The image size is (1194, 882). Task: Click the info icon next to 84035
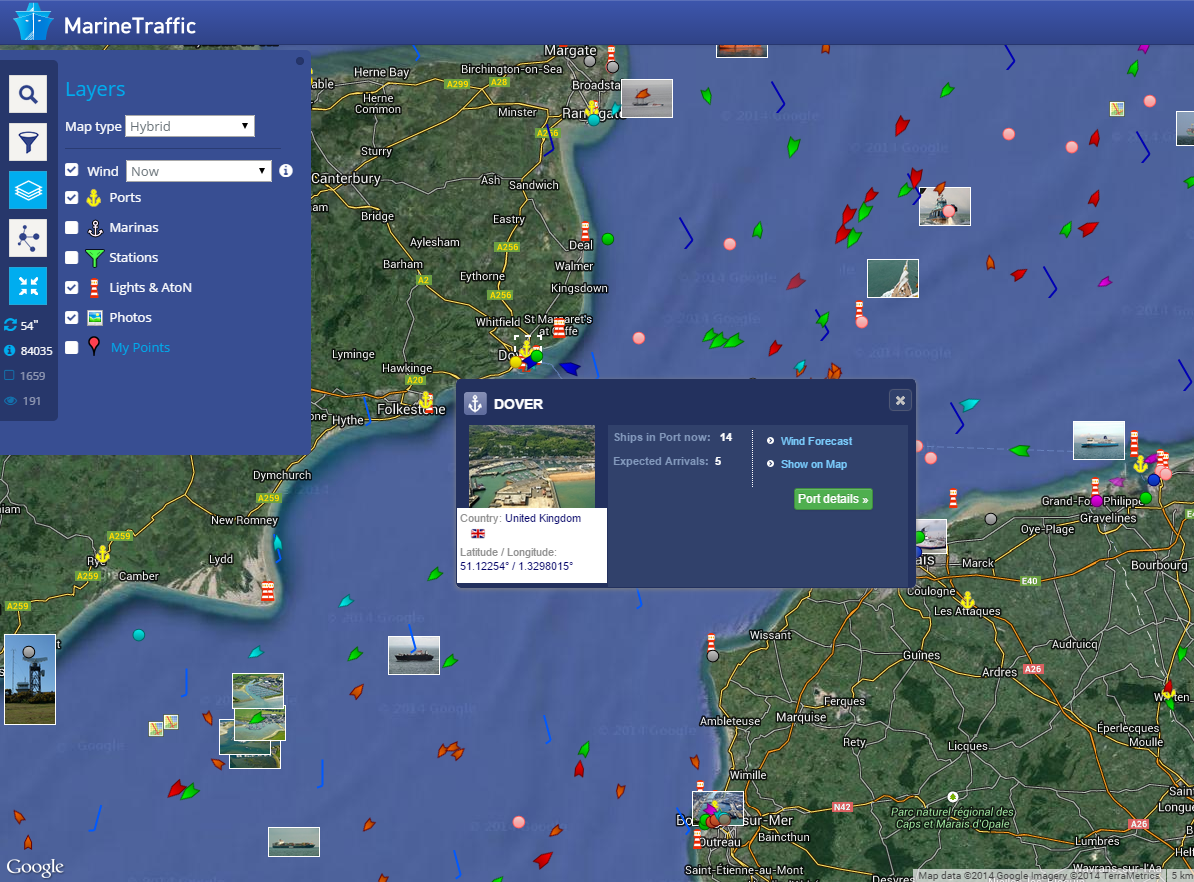[x=10, y=350]
